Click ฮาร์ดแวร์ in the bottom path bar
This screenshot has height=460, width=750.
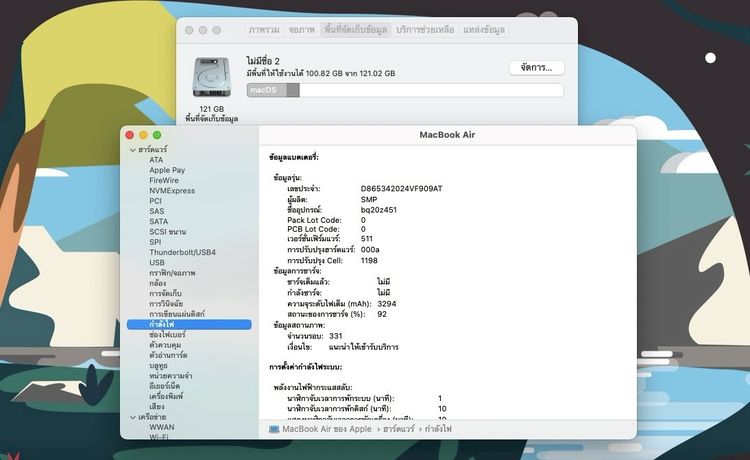click(x=398, y=429)
